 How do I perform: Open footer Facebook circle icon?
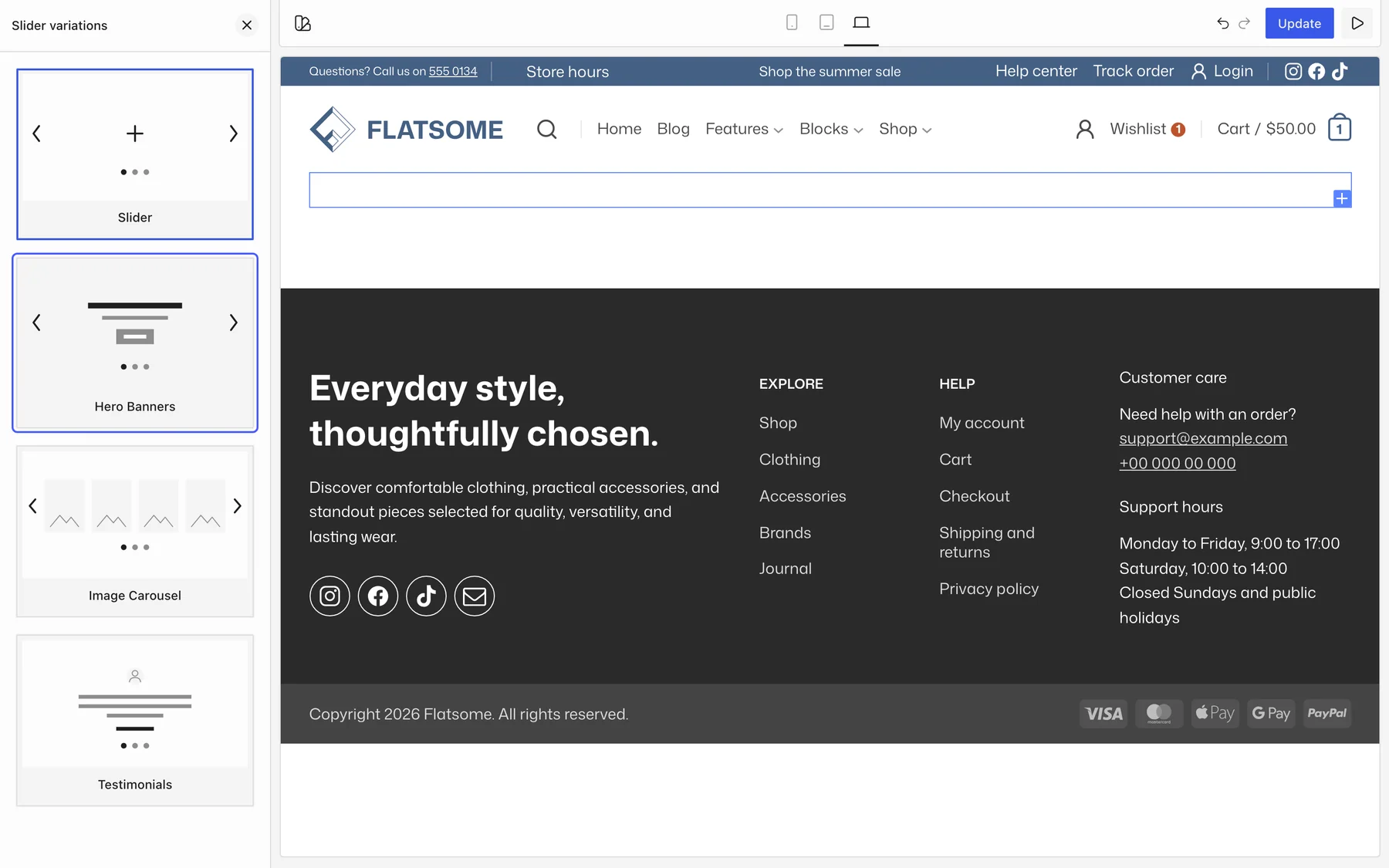[x=378, y=596]
